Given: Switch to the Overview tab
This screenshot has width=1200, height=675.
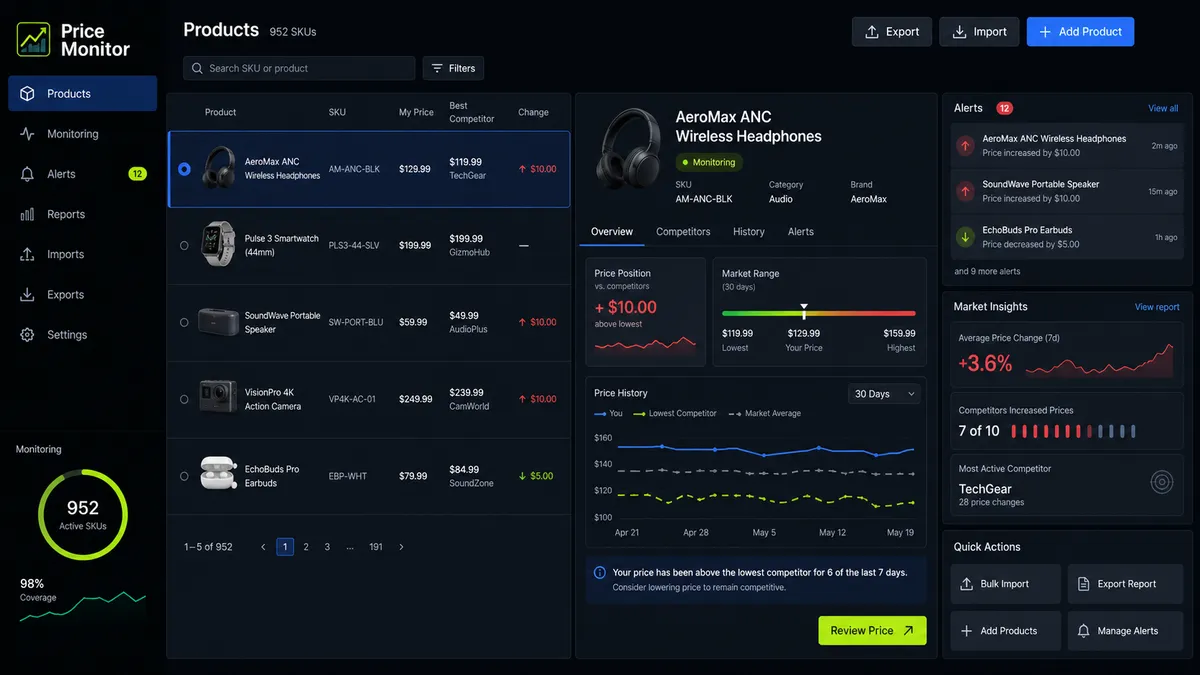Looking at the screenshot, I should click(x=612, y=231).
